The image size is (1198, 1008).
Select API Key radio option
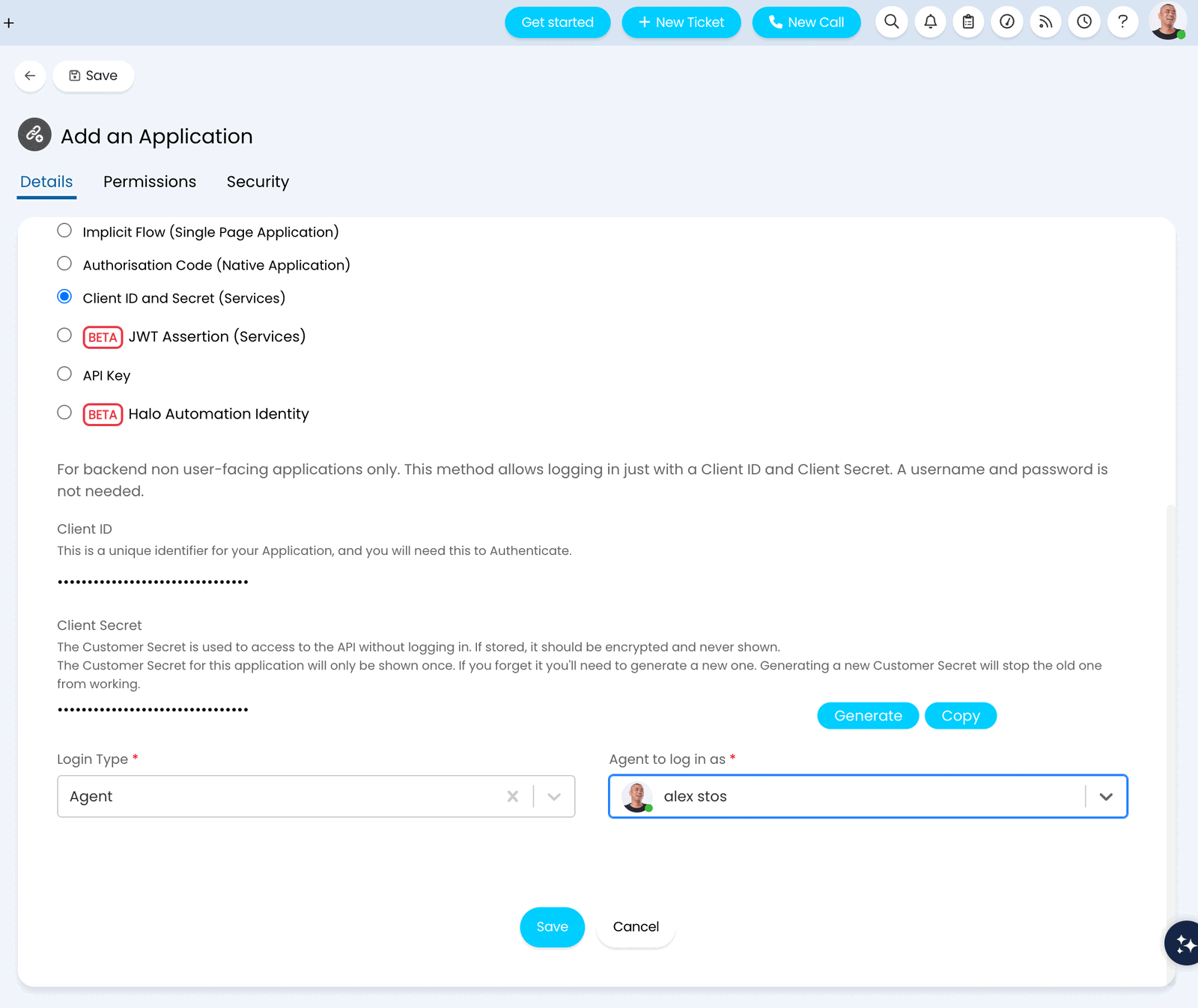[x=64, y=374]
